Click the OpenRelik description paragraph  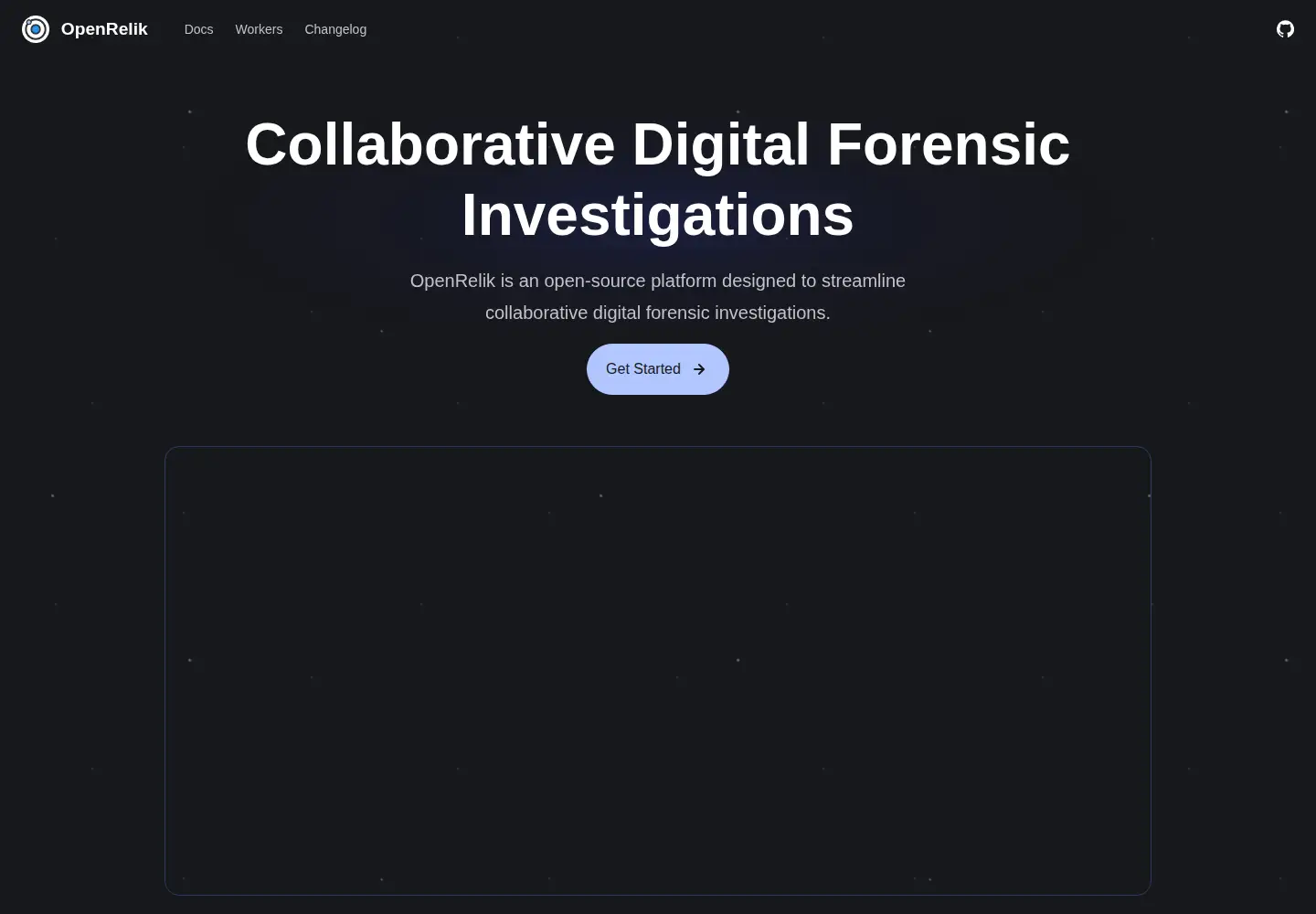tap(658, 297)
